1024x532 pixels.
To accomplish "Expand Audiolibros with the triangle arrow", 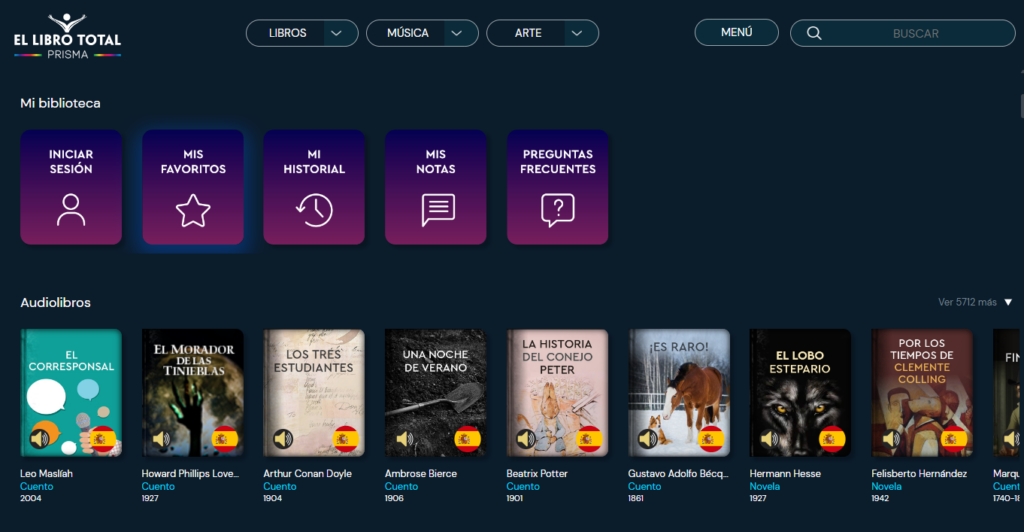I will [1008, 302].
